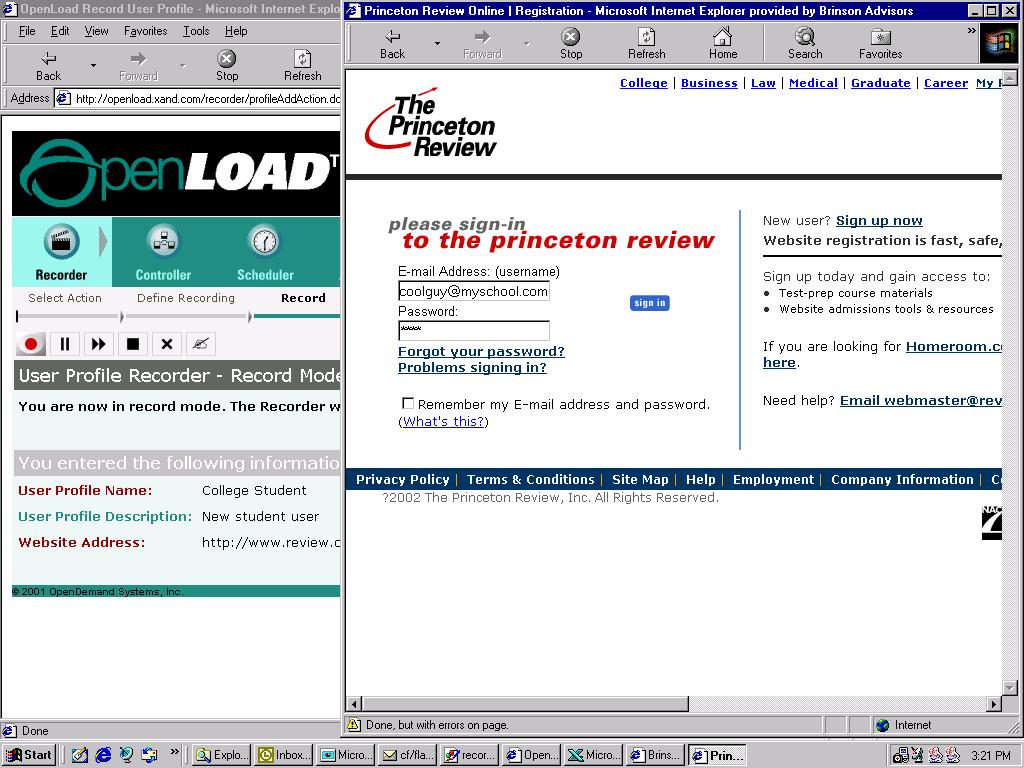Click the vertical scrollbar down arrow

(x=1010, y=688)
